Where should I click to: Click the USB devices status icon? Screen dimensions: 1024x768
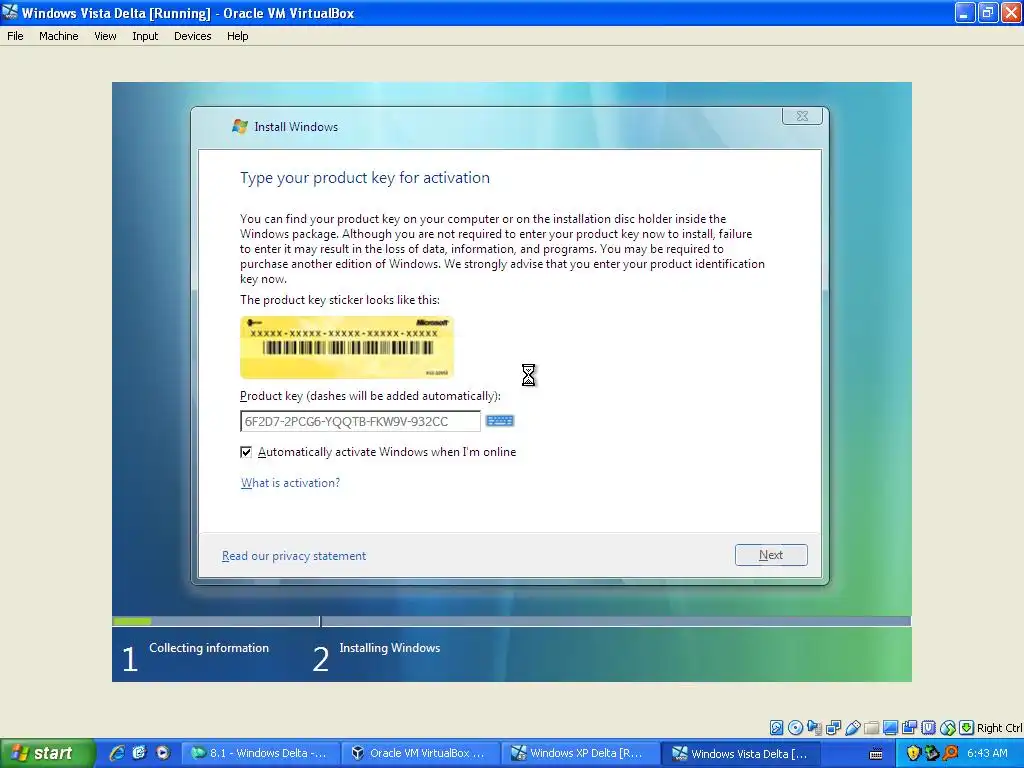tap(852, 728)
